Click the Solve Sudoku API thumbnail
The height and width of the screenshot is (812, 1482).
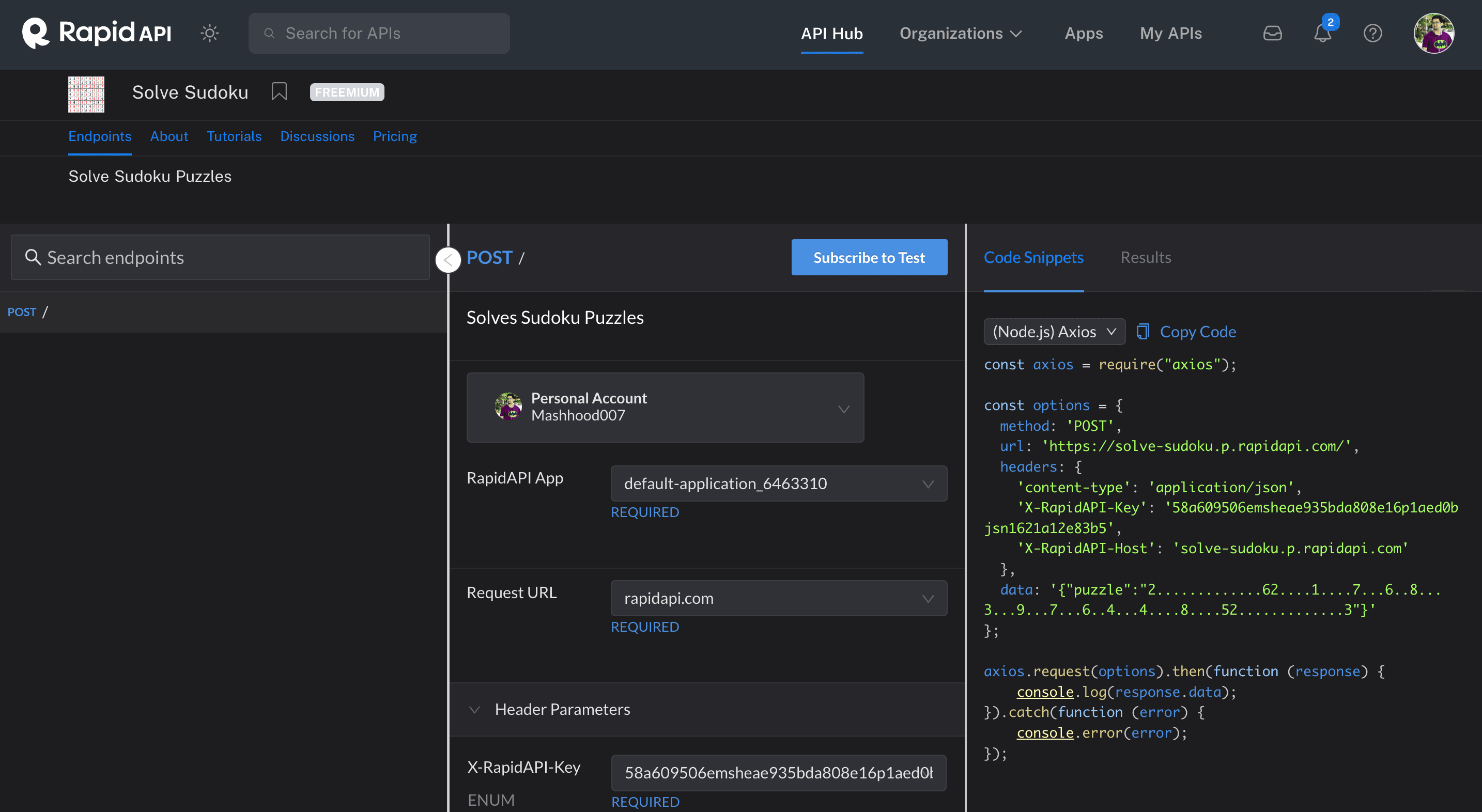pyautogui.click(x=86, y=95)
